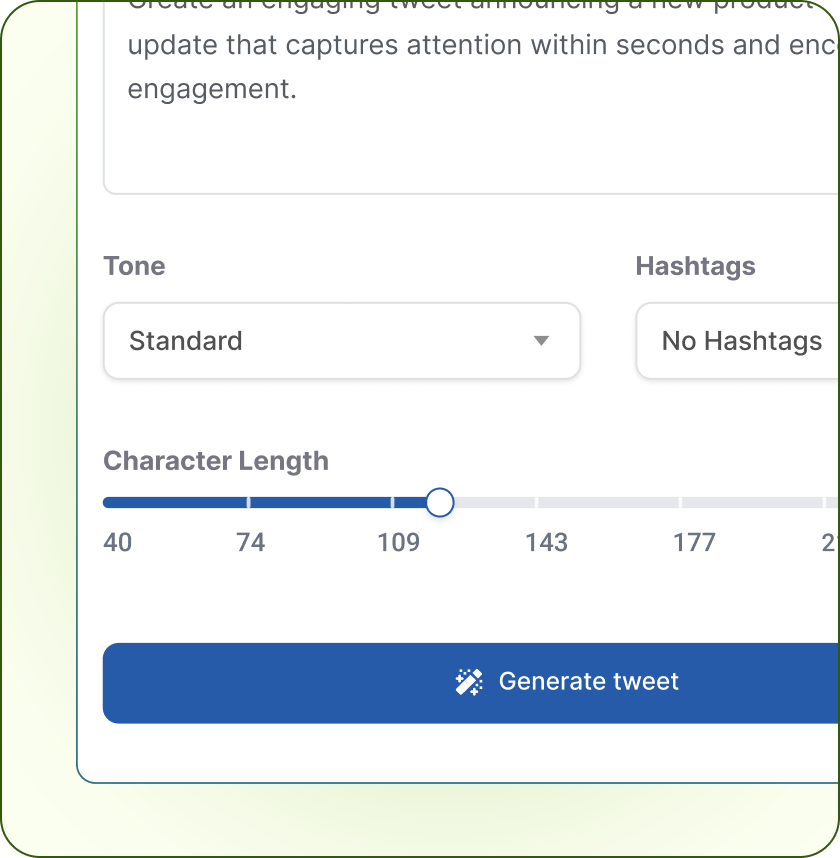Image resolution: width=840 pixels, height=858 pixels.
Task: Expand the No Hashtags dropdown
Action: [740, 341]
